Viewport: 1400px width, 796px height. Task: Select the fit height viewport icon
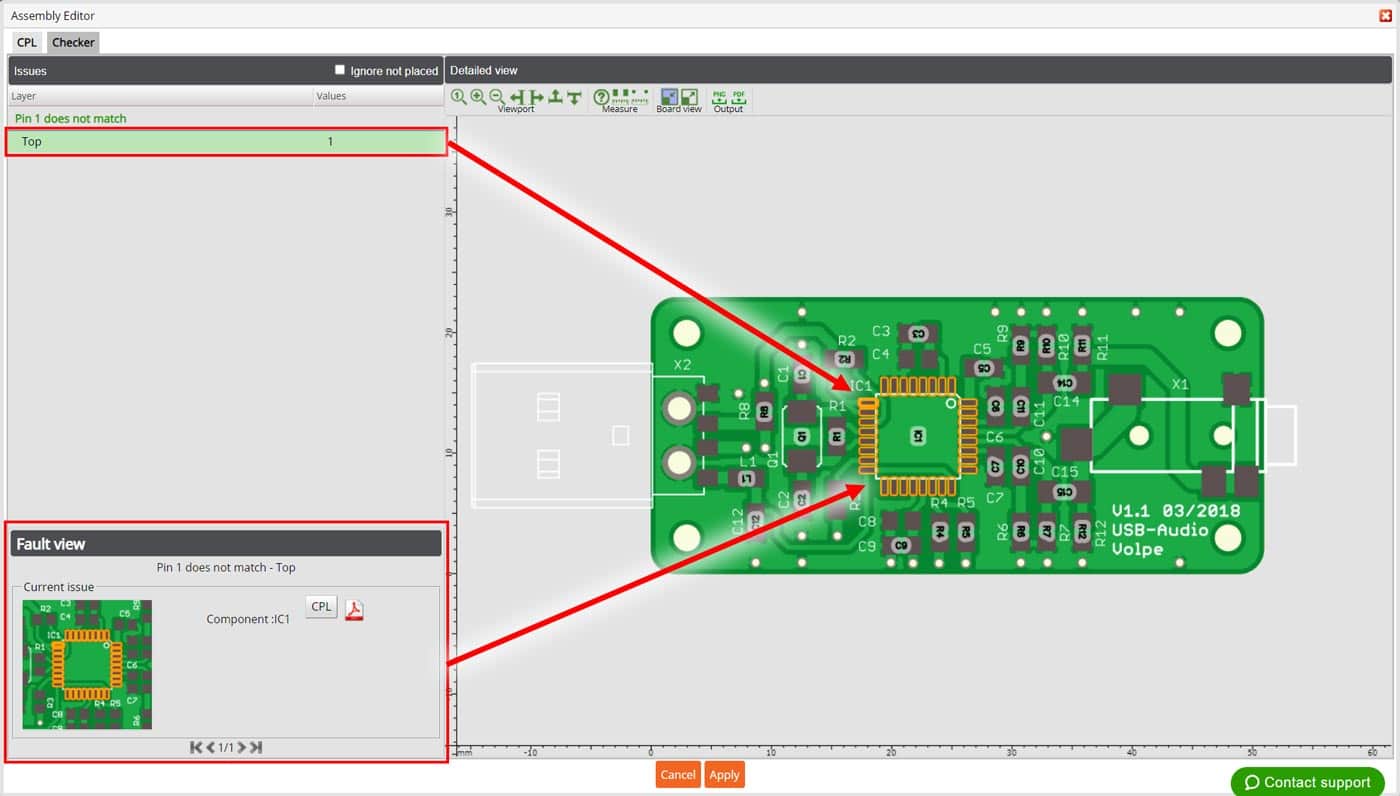557,96
